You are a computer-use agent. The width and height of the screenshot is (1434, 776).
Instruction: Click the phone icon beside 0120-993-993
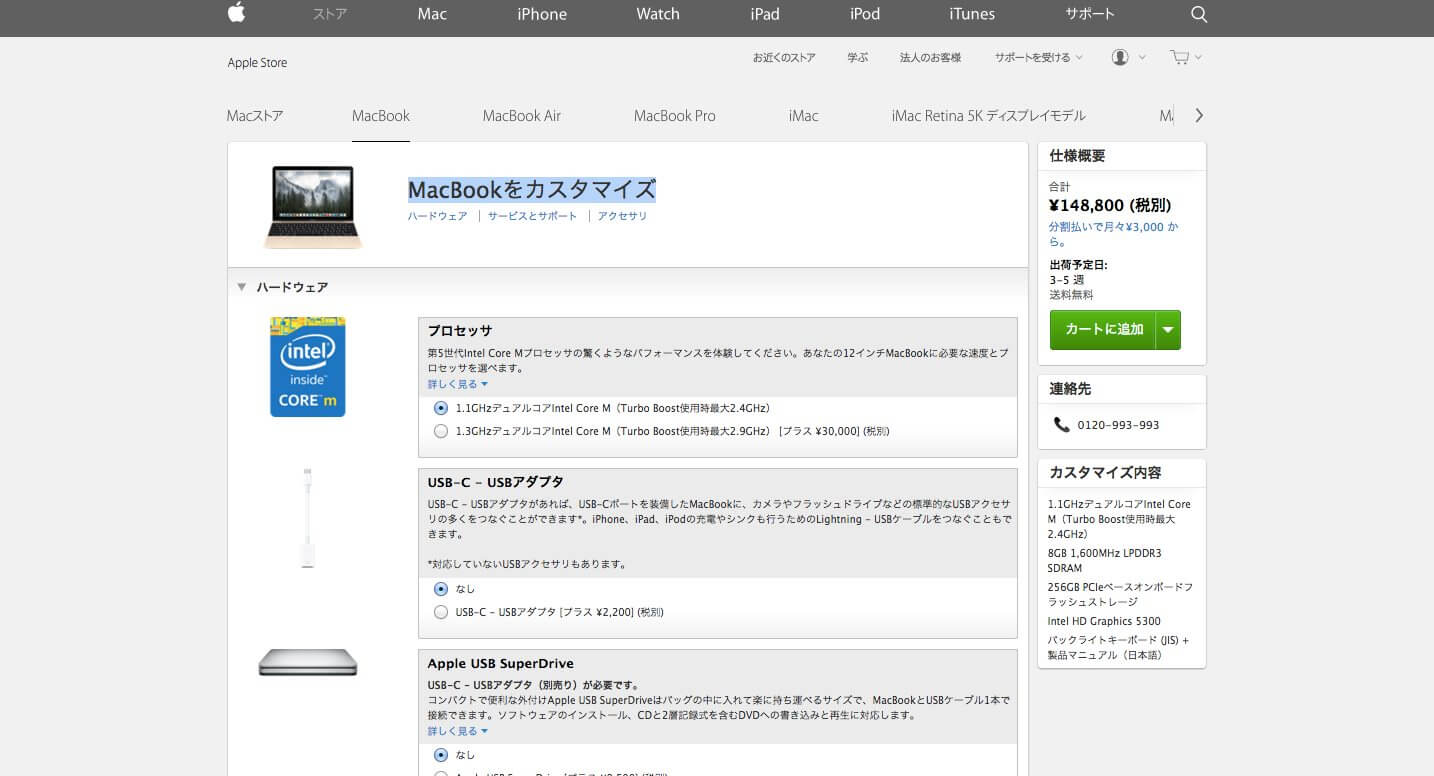(x=1061, y=425)
